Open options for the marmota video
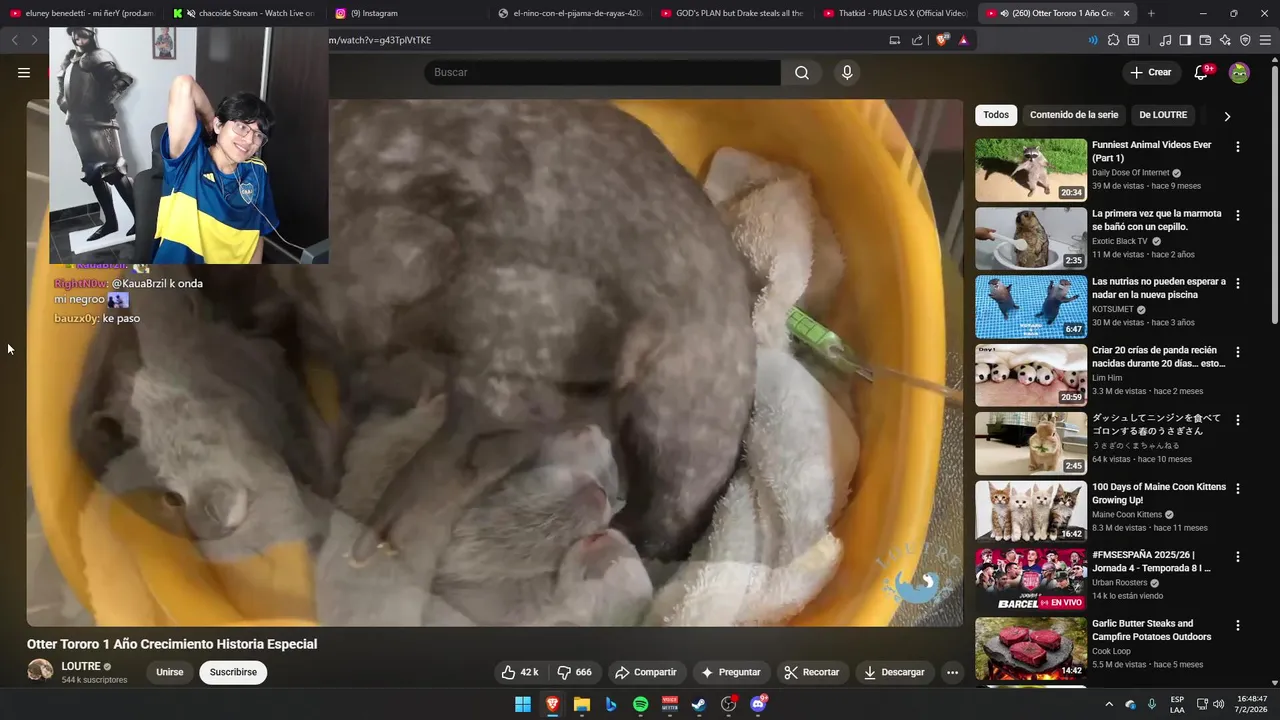Viewport: 1280px width, 720px height. click(x=1238, y=215)
